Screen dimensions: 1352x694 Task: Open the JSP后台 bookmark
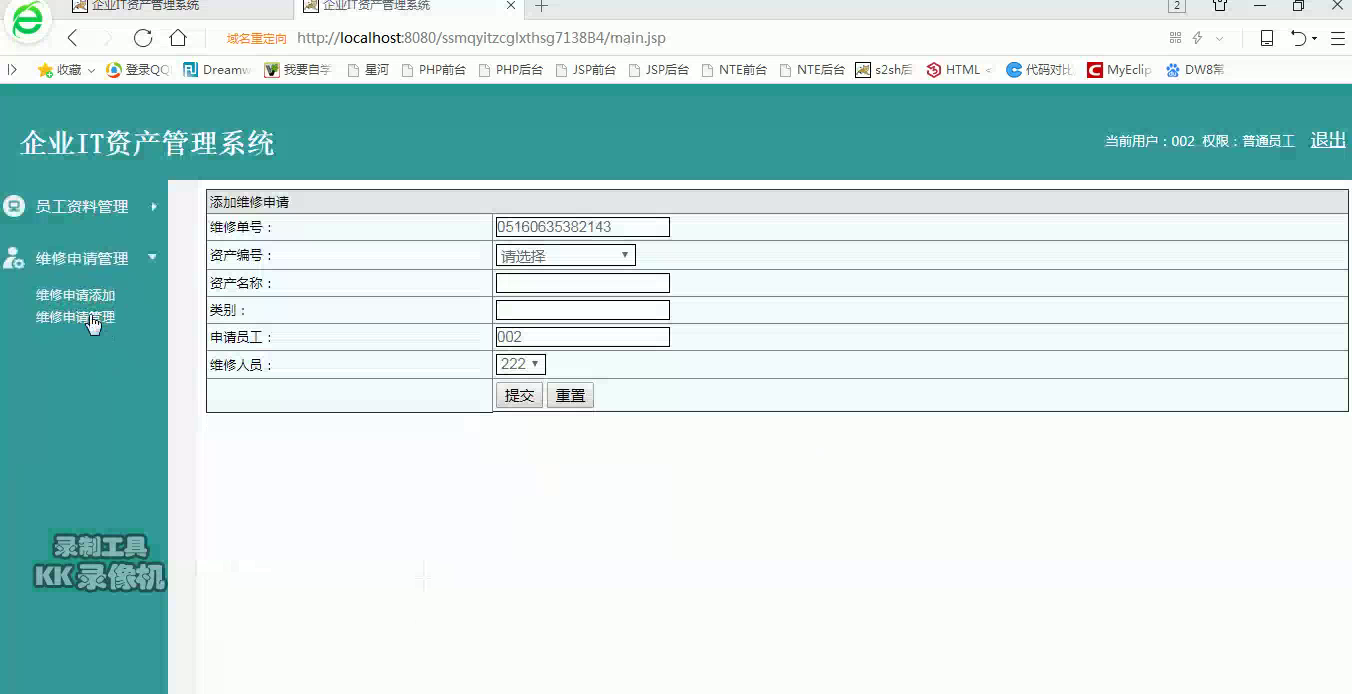659,70
